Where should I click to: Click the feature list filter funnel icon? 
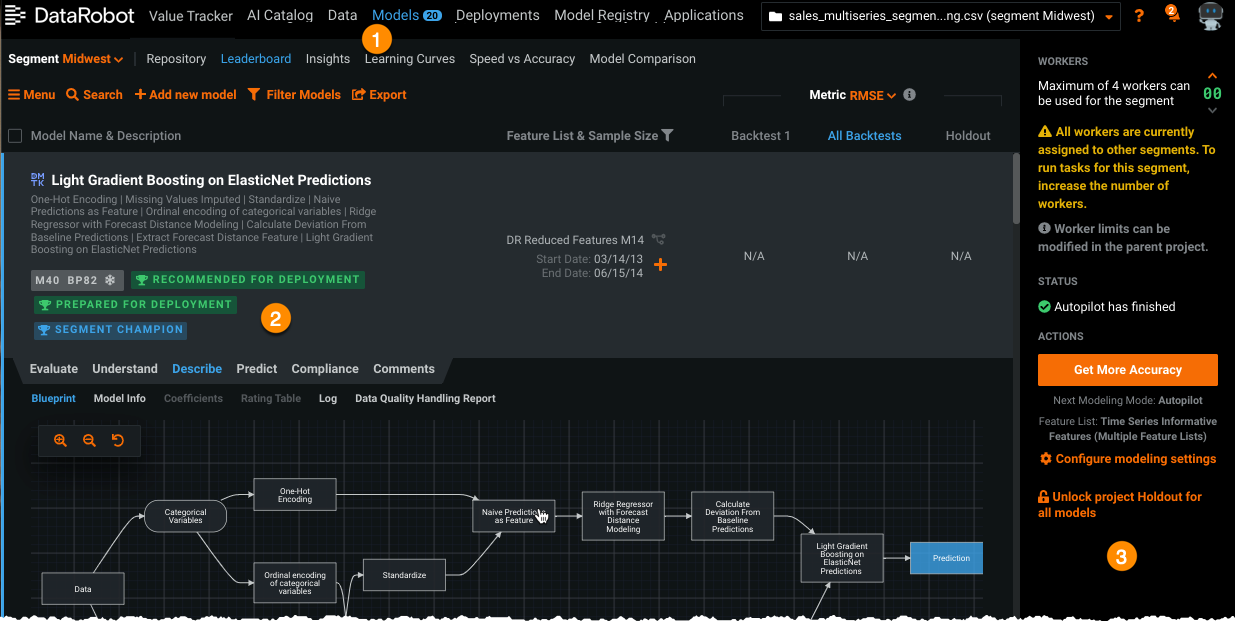[667, 136]
